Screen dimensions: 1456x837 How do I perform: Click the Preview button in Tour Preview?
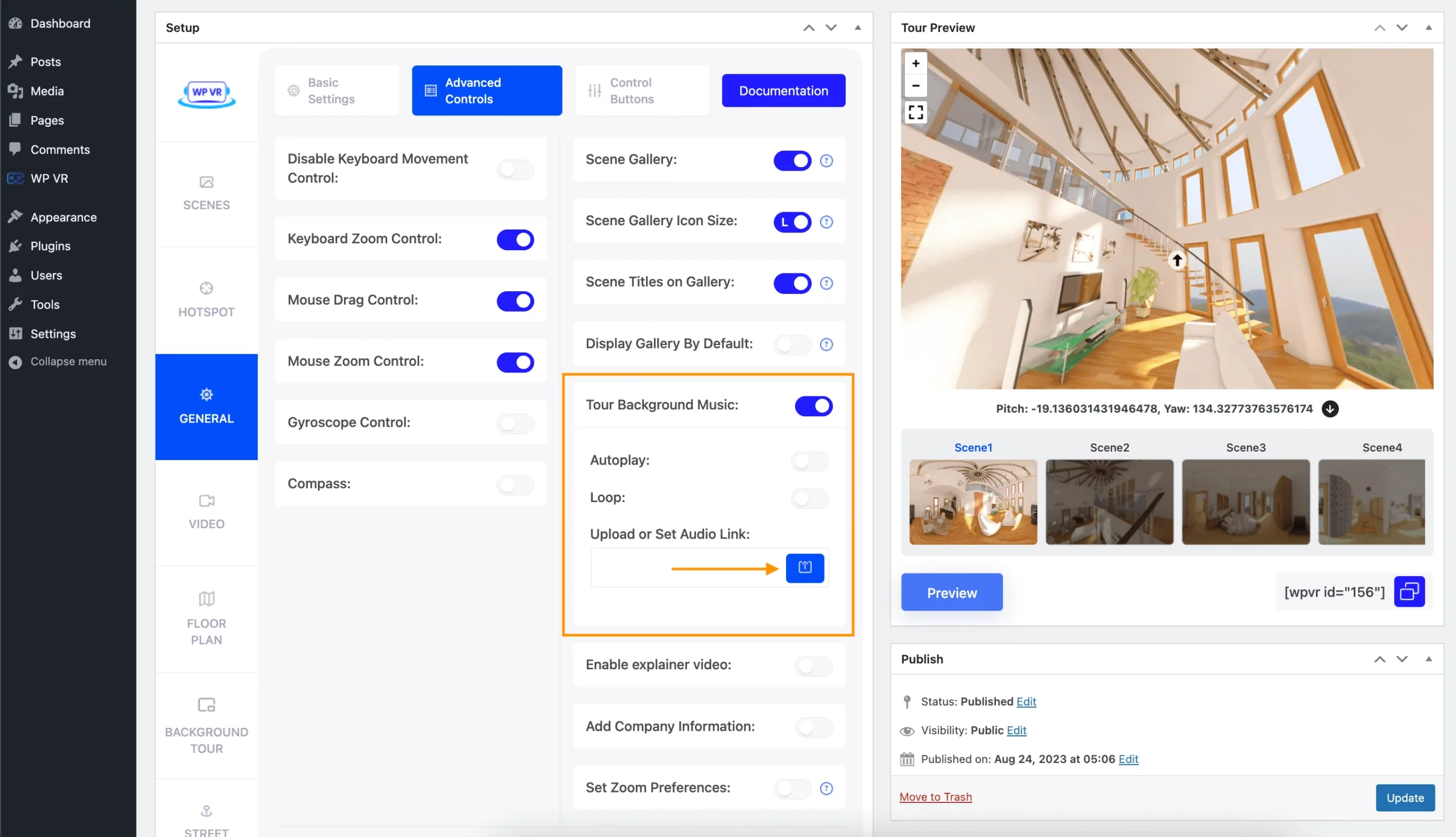click(x=951, y=591)
